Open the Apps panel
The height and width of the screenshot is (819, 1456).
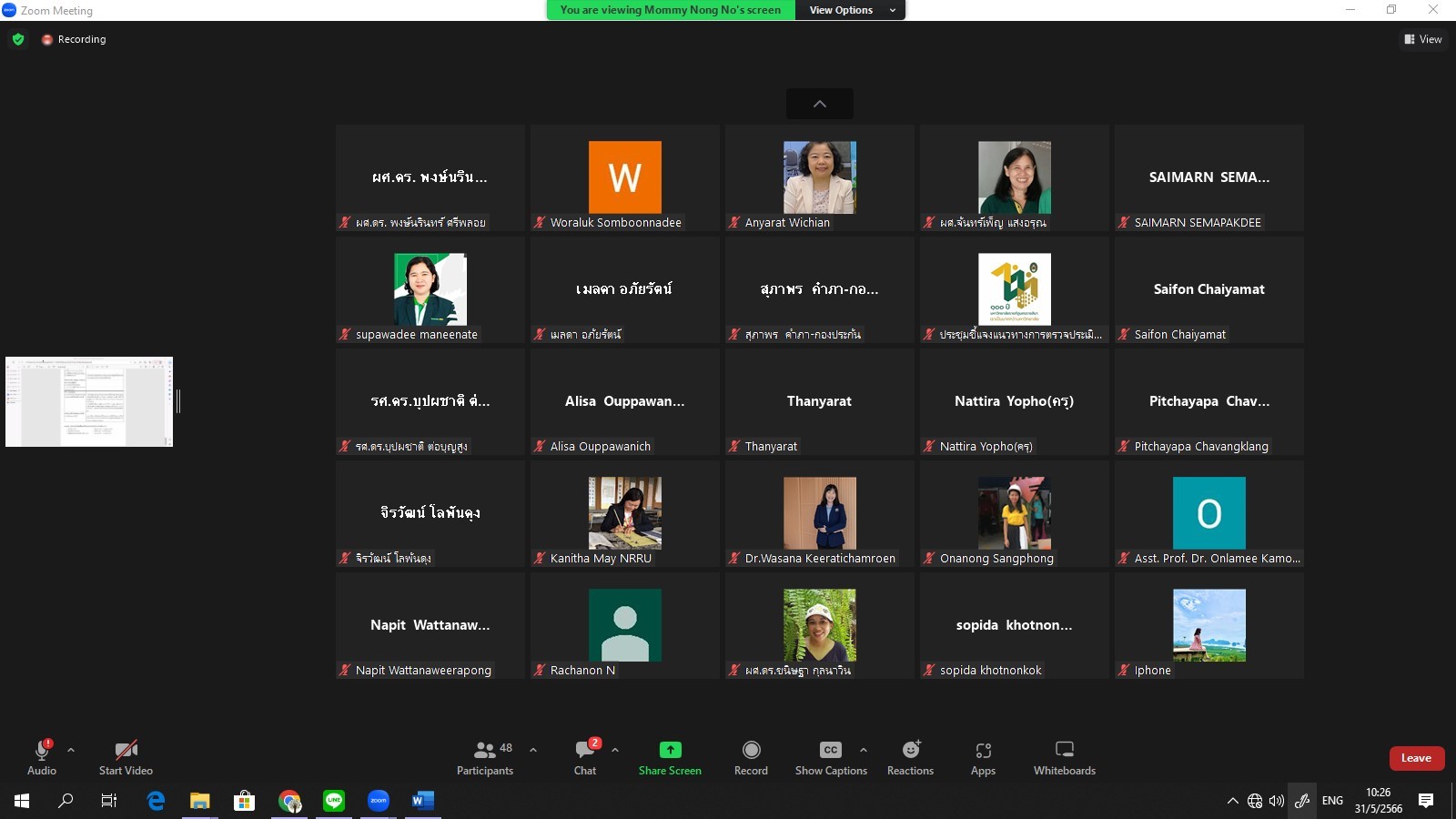[x=983, y=757]
